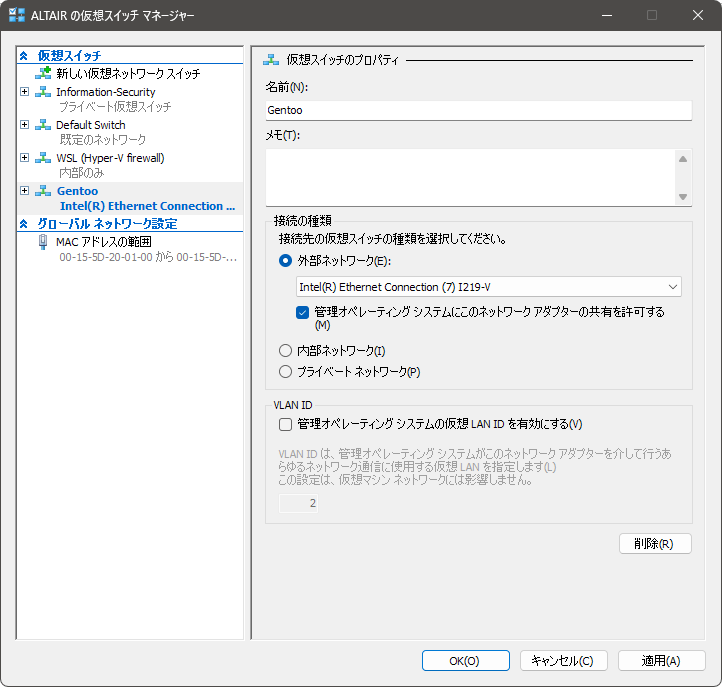Collapse the 仮想スイッチ section chevron
The width and height of the screenshot is (722, 687).
[24, 56]
